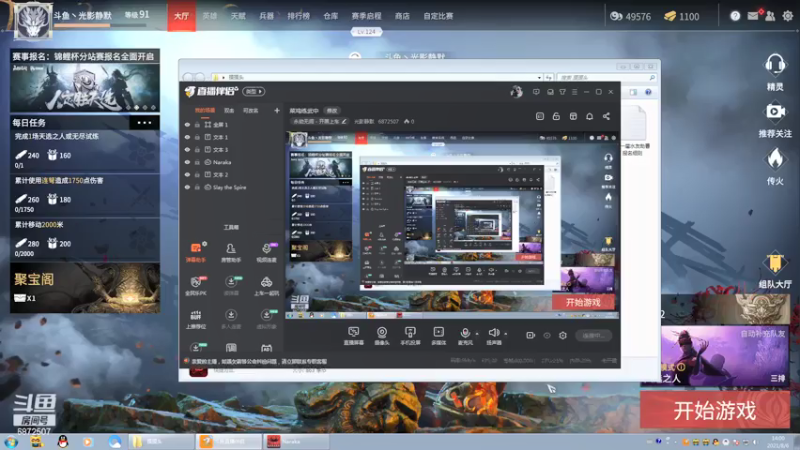
Task: Open the QQ penguin taskbar icon
Action: point(63,442)
